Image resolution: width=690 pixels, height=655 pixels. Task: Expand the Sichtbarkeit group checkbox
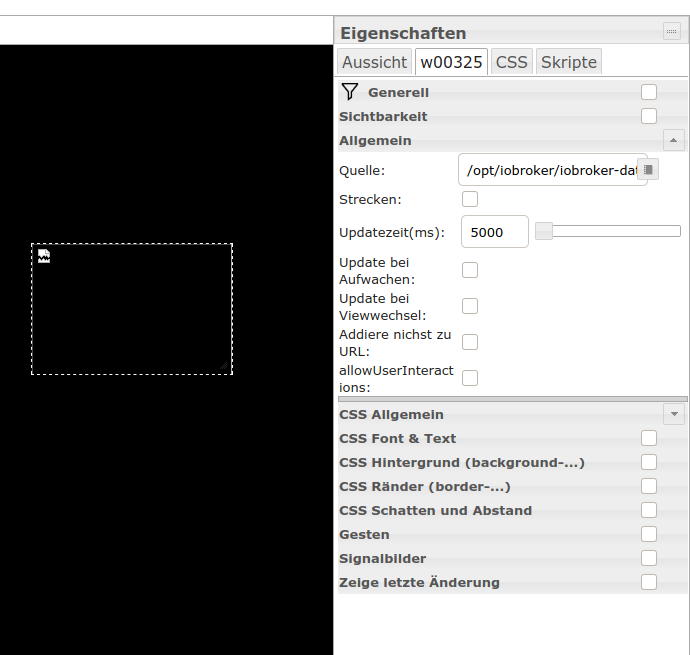click(649, 116)
